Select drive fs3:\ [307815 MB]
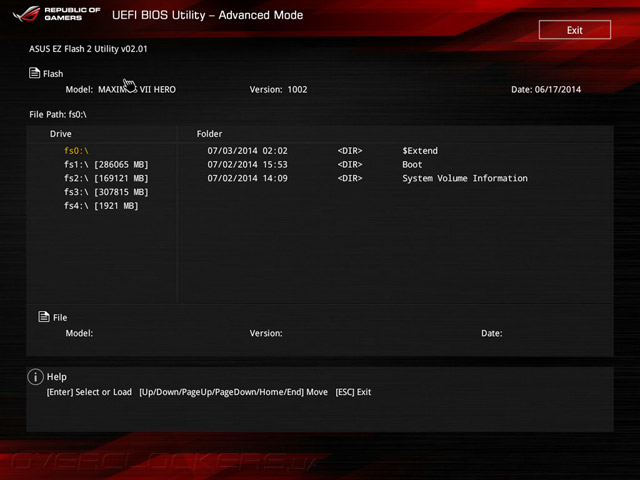Viewport: 640px width, 480px height. click(106, 192)
